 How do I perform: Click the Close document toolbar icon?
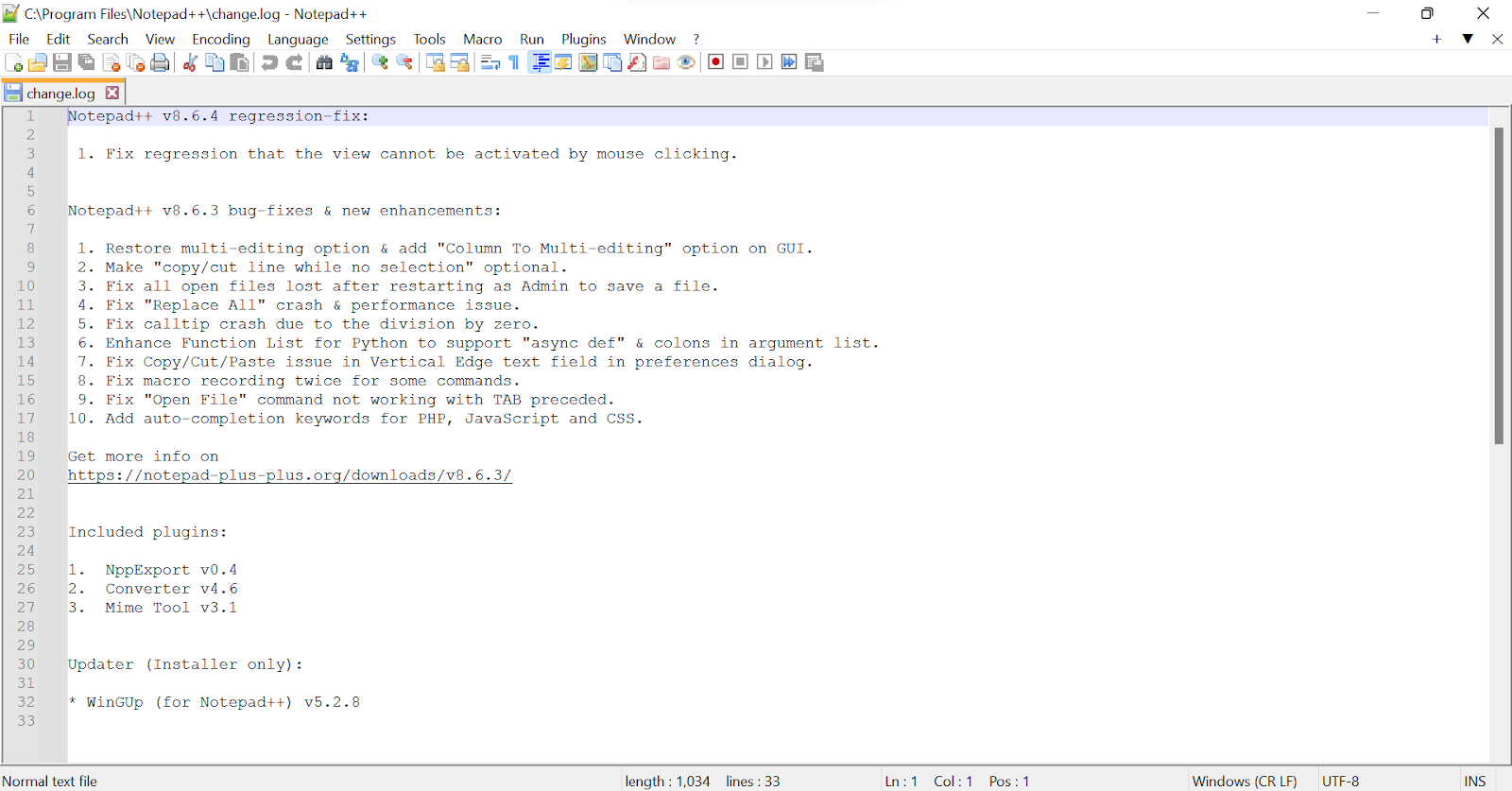coord(112,62)
